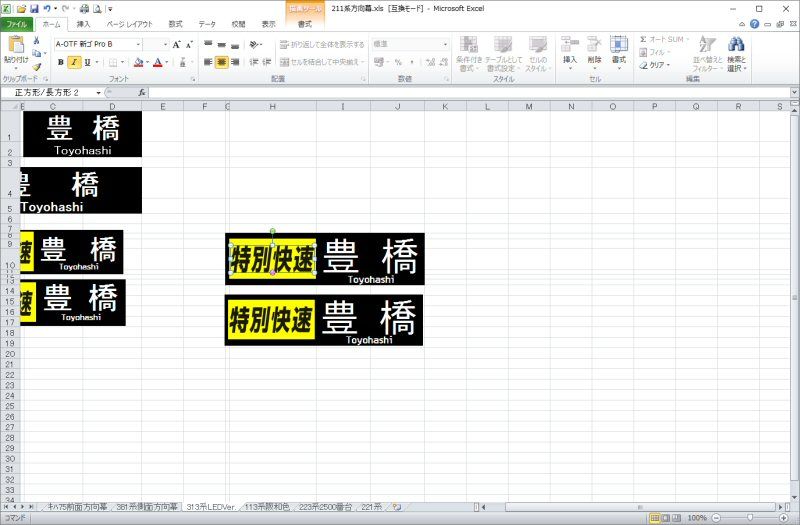Toggle Underline formatting
The width and height of the screenshot is (800, 525).
pos(87,62)
